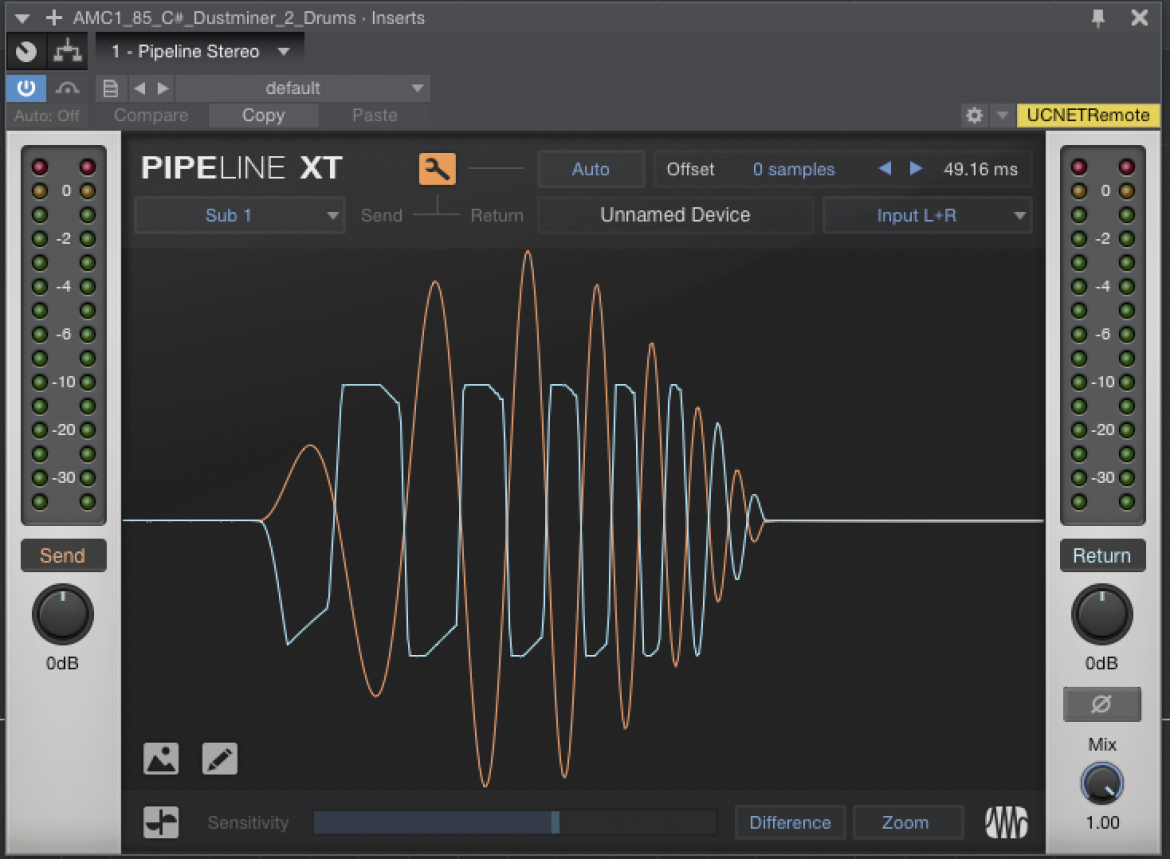Click the wrench tools icon

pos(437,169)
